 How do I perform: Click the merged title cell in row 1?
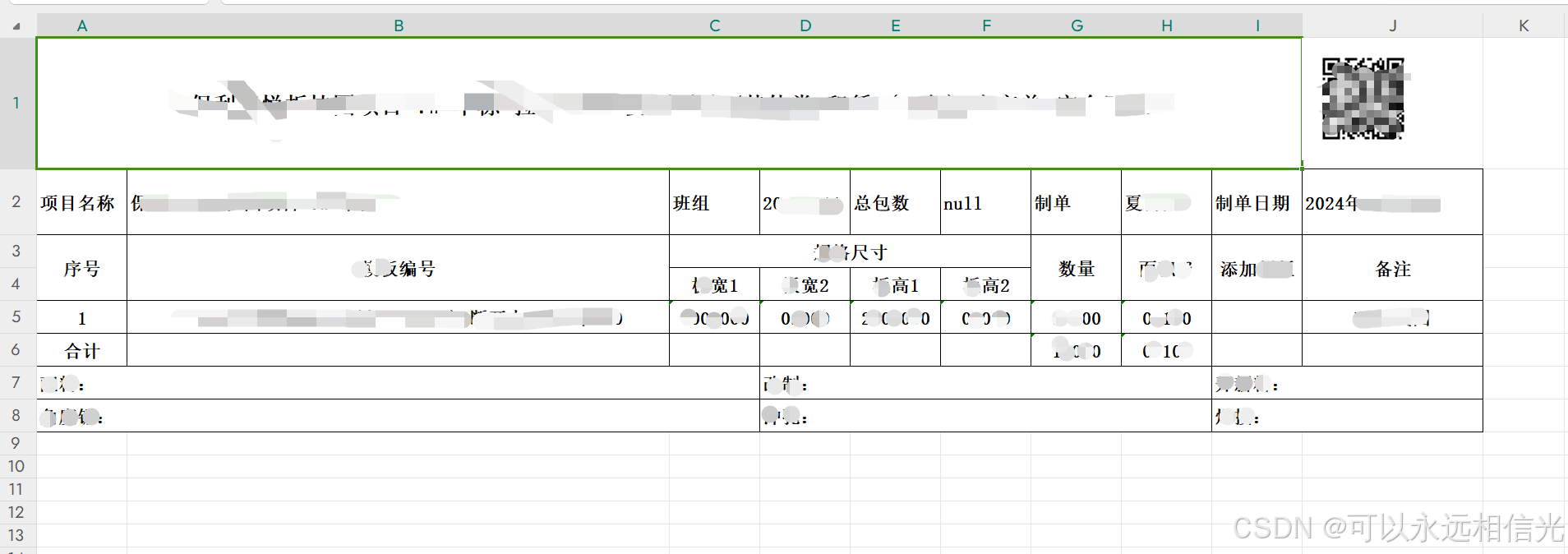[x=670, y=103]
